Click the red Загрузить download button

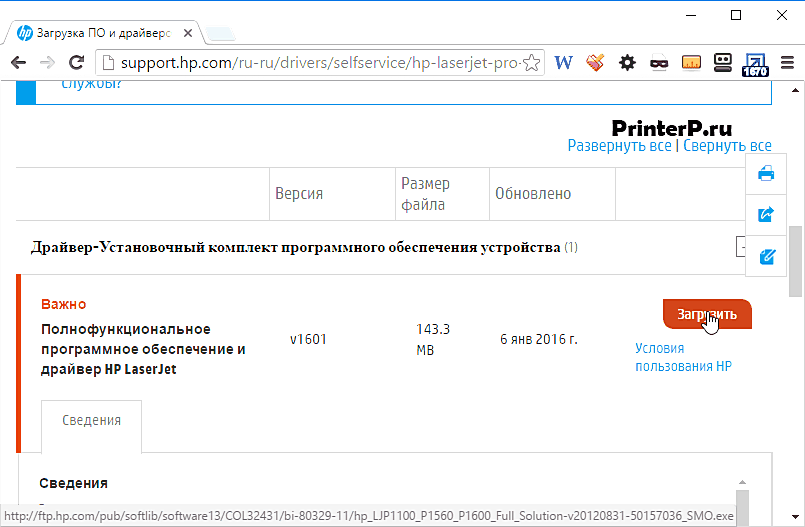coord(707,314)
